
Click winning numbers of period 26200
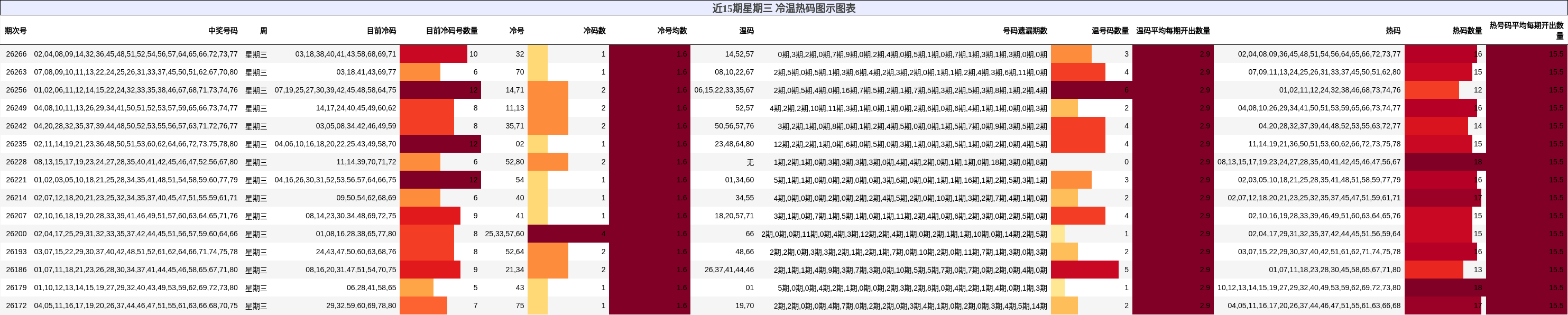136,234
